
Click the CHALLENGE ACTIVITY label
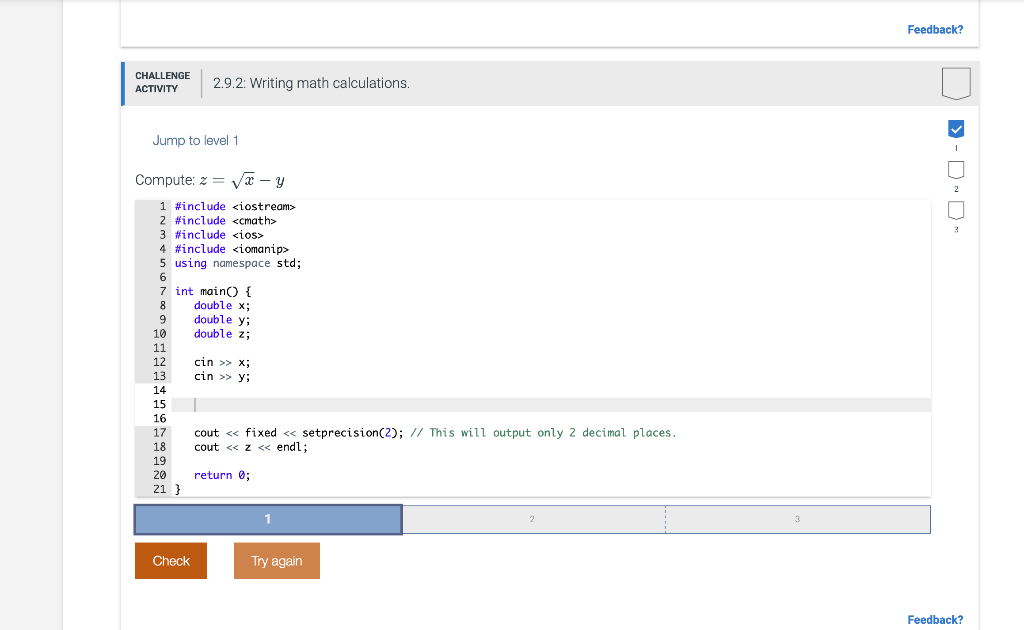click(x=163, y=82)
